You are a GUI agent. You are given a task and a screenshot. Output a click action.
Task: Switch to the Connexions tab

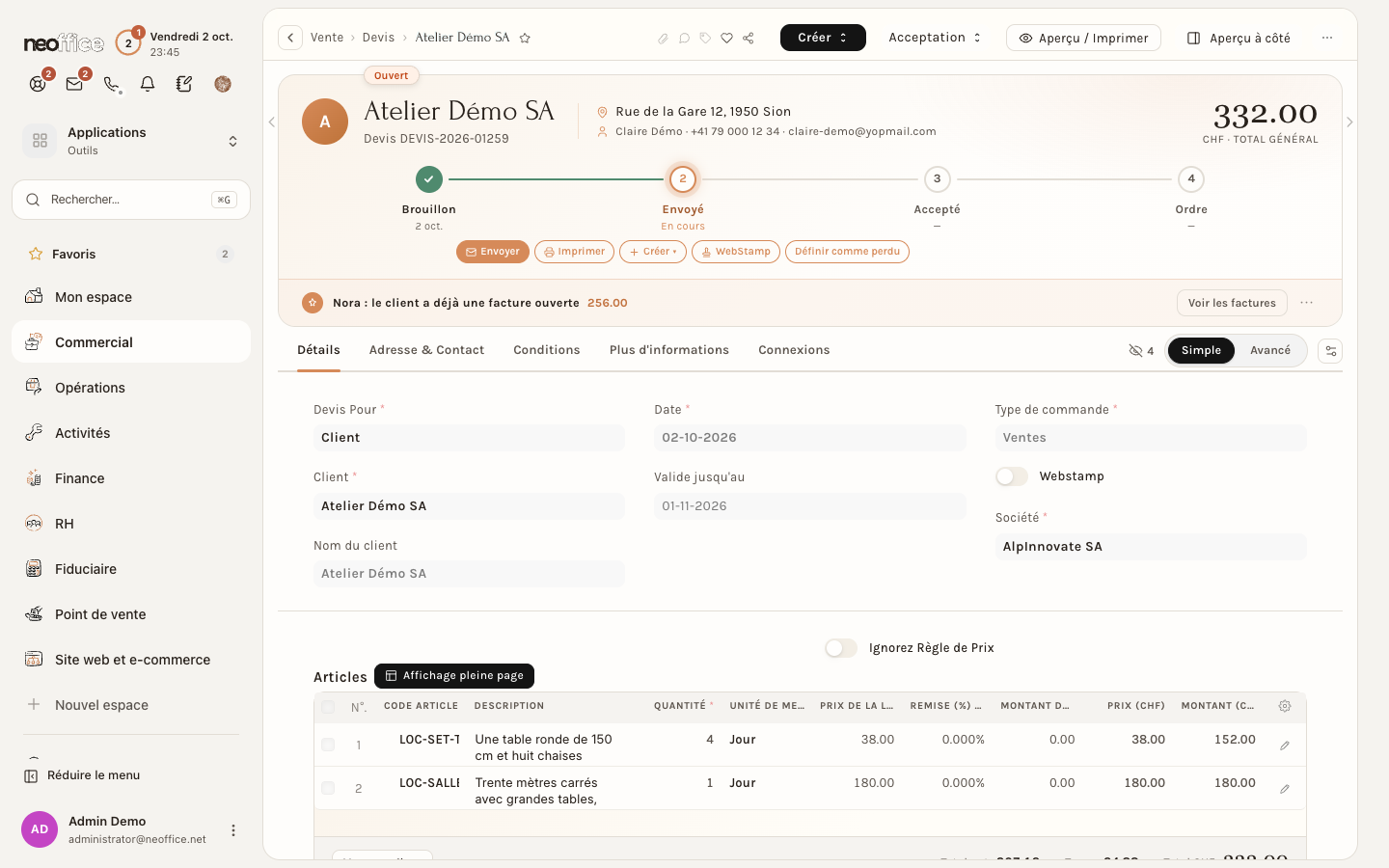(x=794, y=350)
